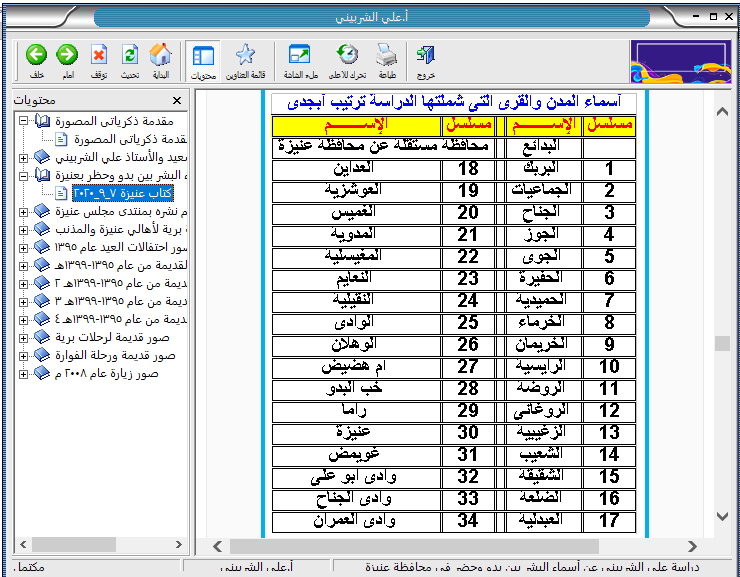Click document horizontal scroll right arrow
The height and width of the screenshot is (577, 740).
692,546
